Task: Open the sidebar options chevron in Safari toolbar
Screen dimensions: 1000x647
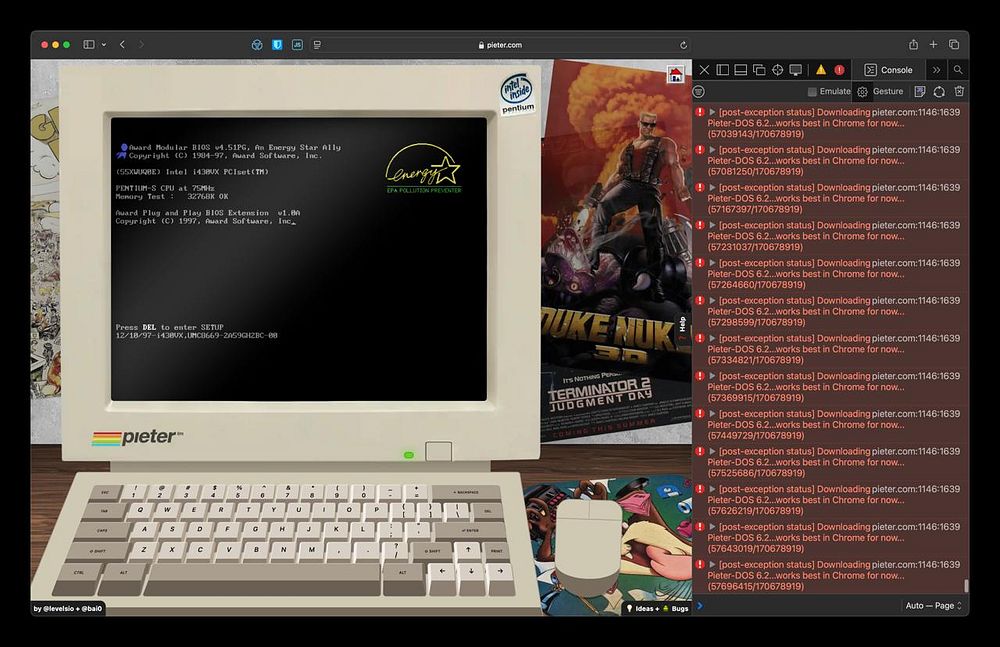Action: click(x=103, y=45)
